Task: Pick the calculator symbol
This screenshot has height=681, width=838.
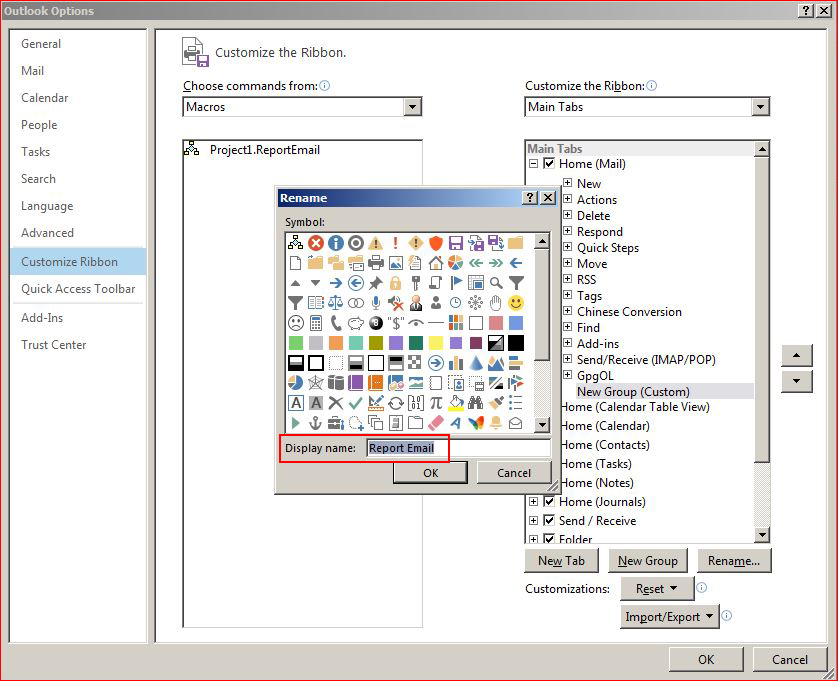Action: click(x=316, y=323)
